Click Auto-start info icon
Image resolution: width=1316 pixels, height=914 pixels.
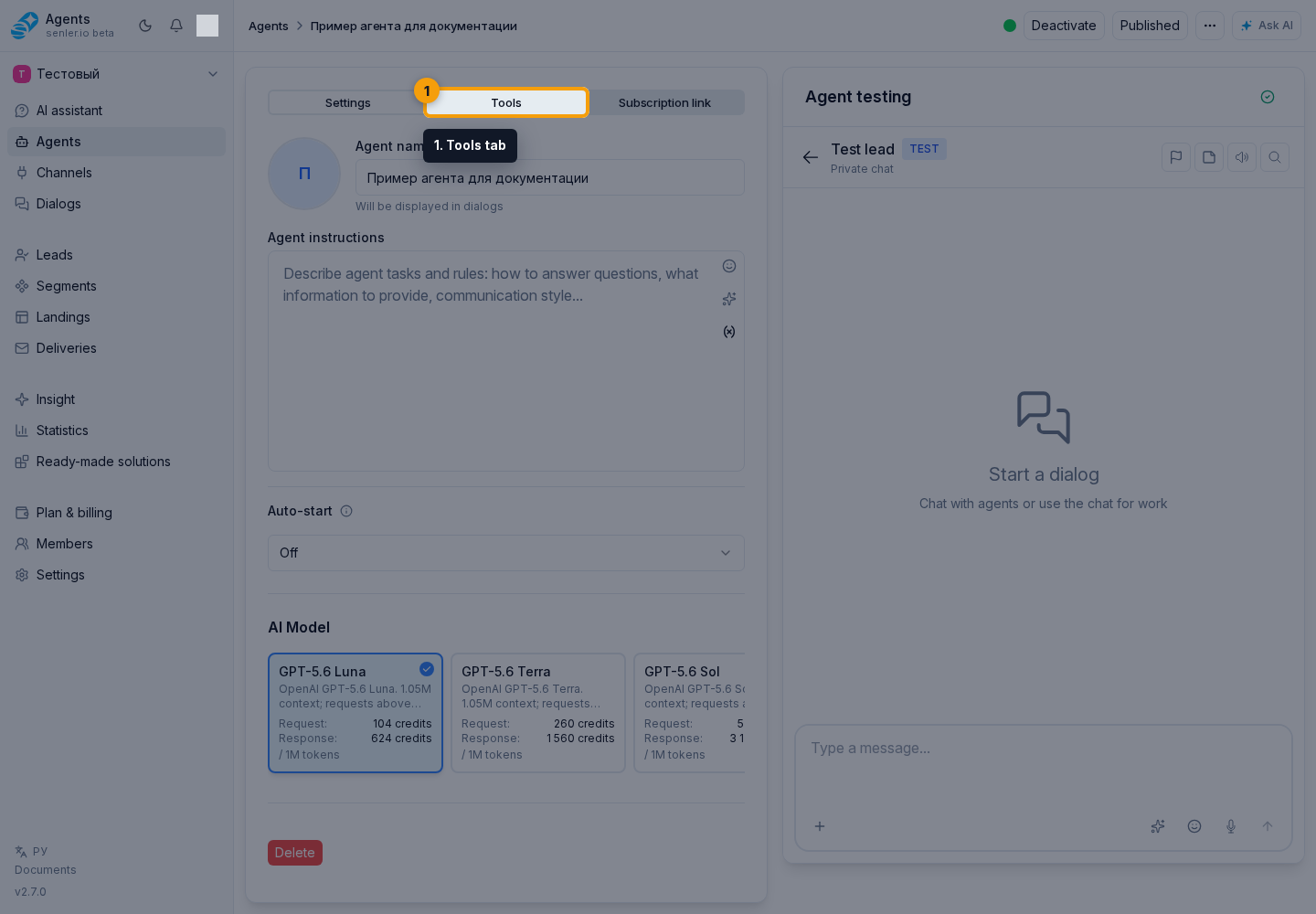346,511
